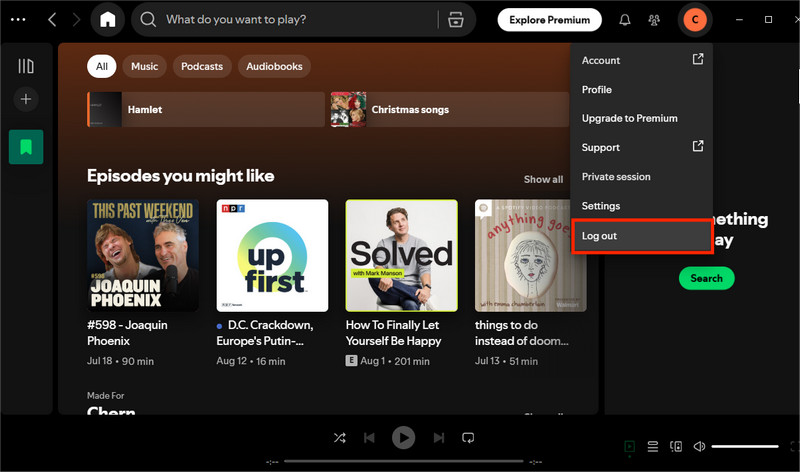800x472 pixels.
Task: Toggle shuffle in player bar
Action: [x=339, y=438]
